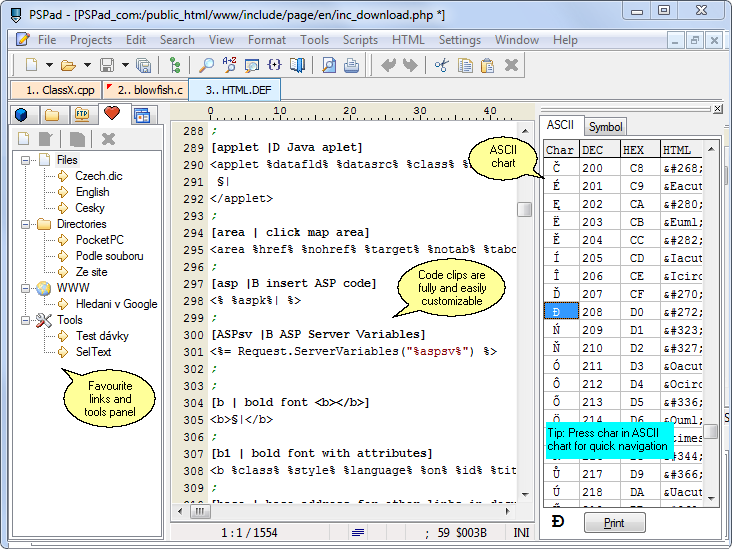Open the new file template dropdown arrow

tap(49, 65)
